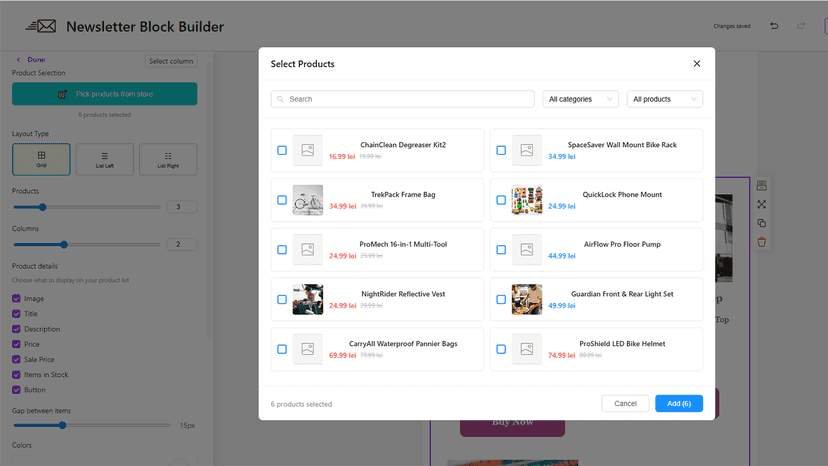Toggle the Sale Price checkbox
The image size is (828, 466).
(16, 359)
